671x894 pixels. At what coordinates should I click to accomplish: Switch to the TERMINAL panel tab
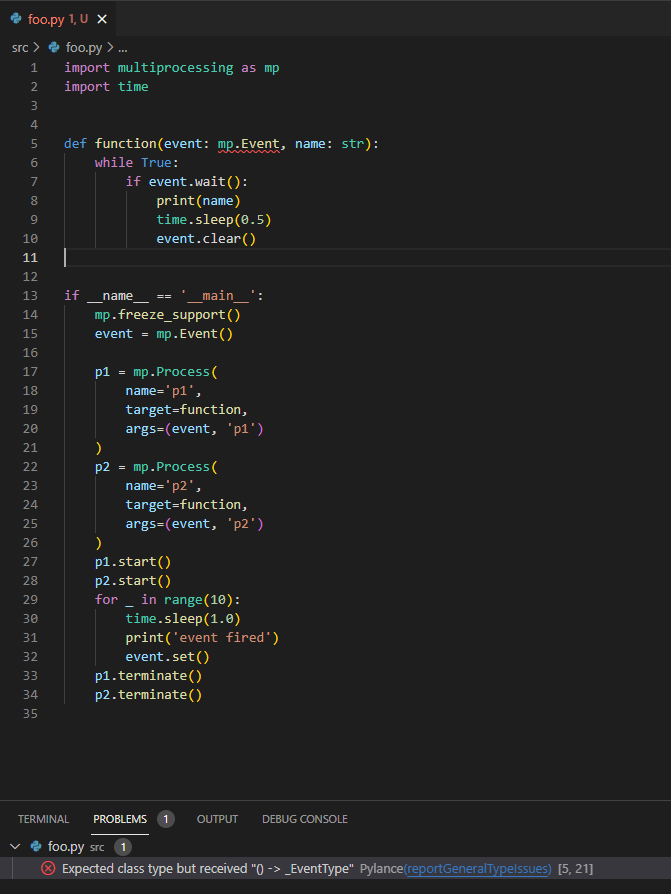[43, 819]
